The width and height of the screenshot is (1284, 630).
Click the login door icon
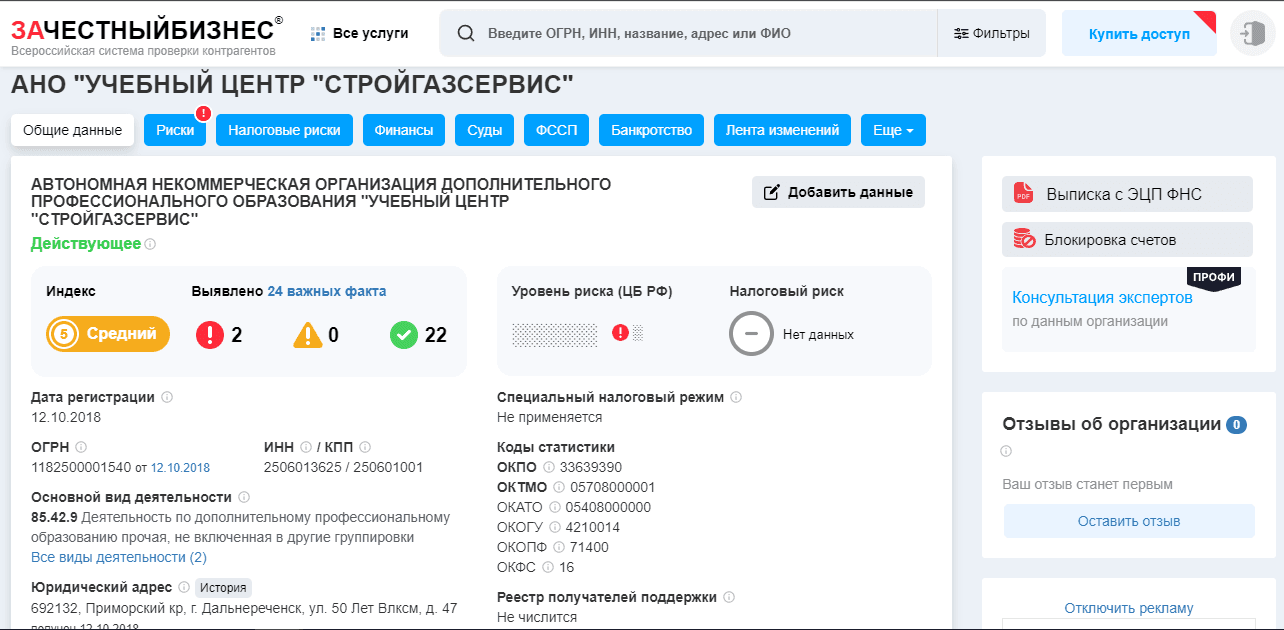[1253, 34]
